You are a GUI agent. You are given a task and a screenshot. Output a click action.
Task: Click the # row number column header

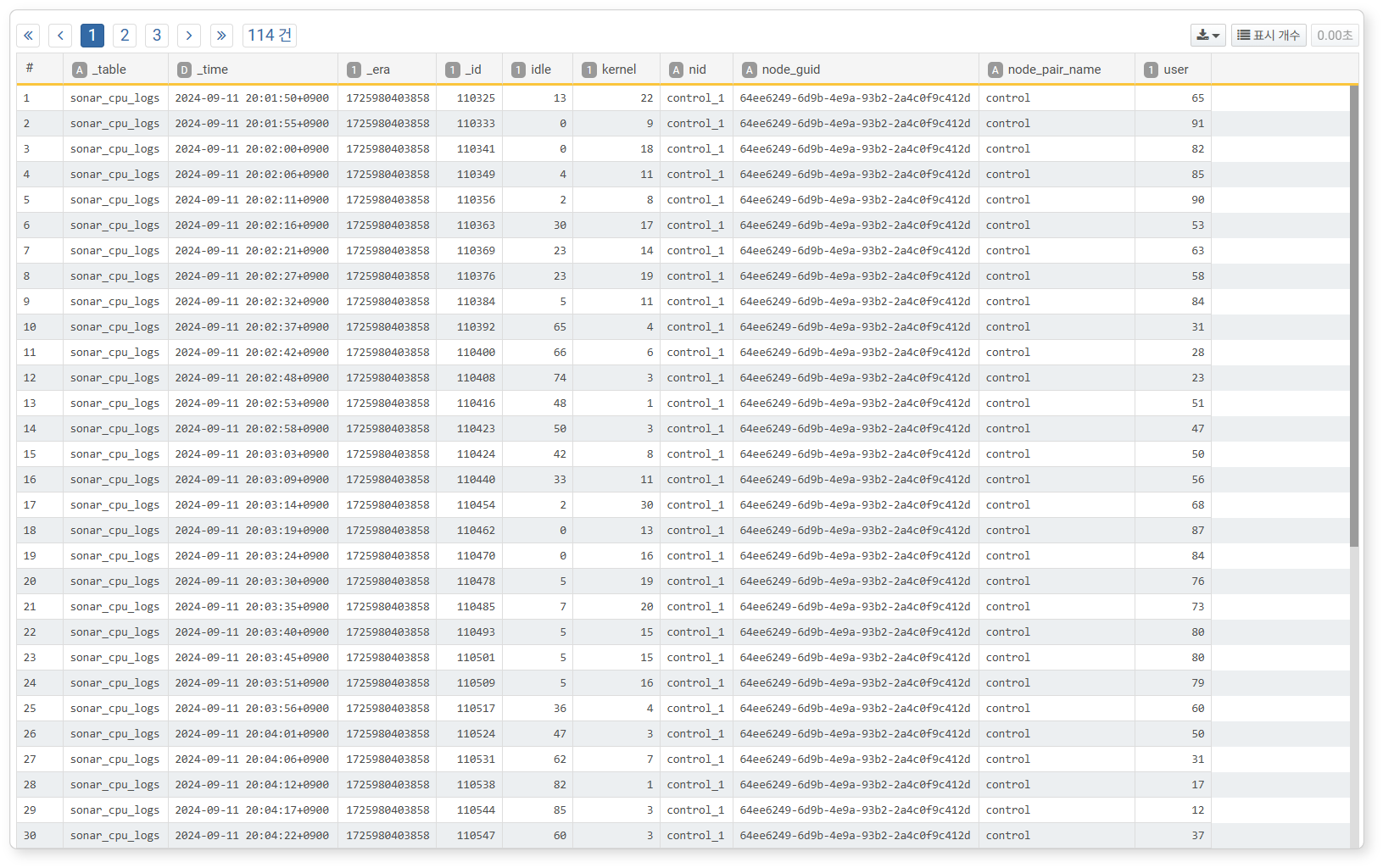point(40,70)
